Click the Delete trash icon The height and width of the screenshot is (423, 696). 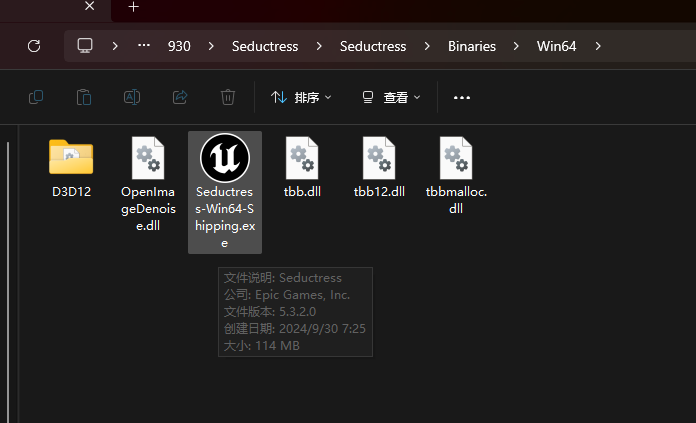tap(228, 97)
